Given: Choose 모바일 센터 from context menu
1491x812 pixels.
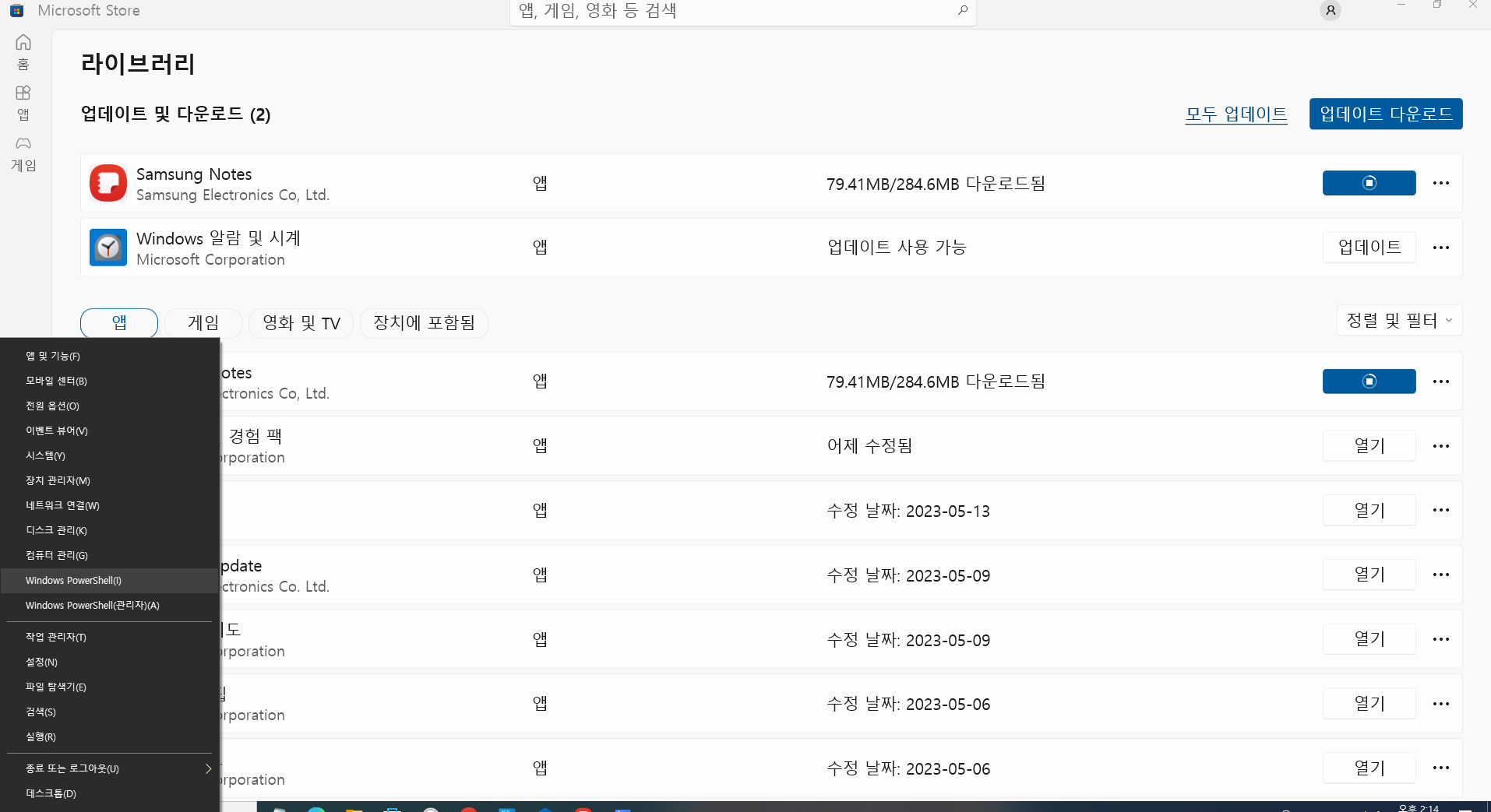Looking at the screenshot, I should point(110,381).
